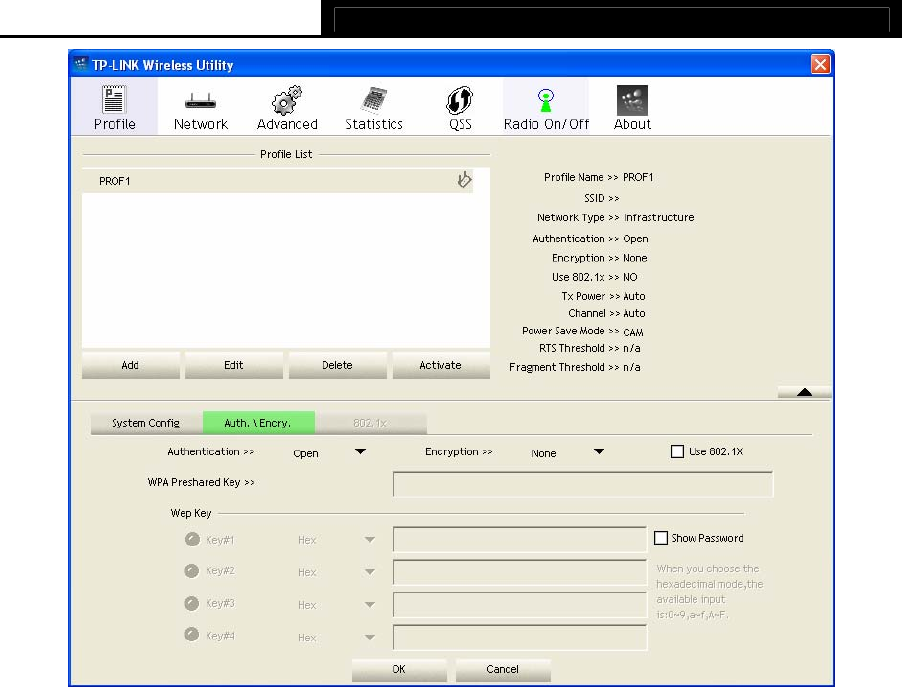902x687 pixels.
Task: Select PROF1 in the Profile List
Action: 116,182
